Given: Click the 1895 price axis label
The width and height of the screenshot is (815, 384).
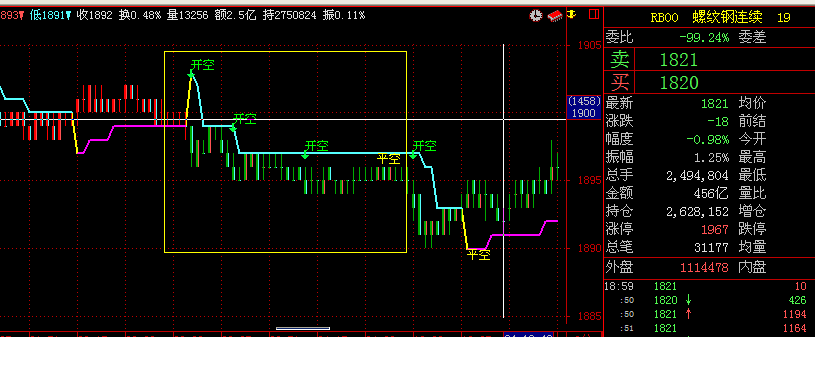Looking at the screenshot, I should point(589,180).
